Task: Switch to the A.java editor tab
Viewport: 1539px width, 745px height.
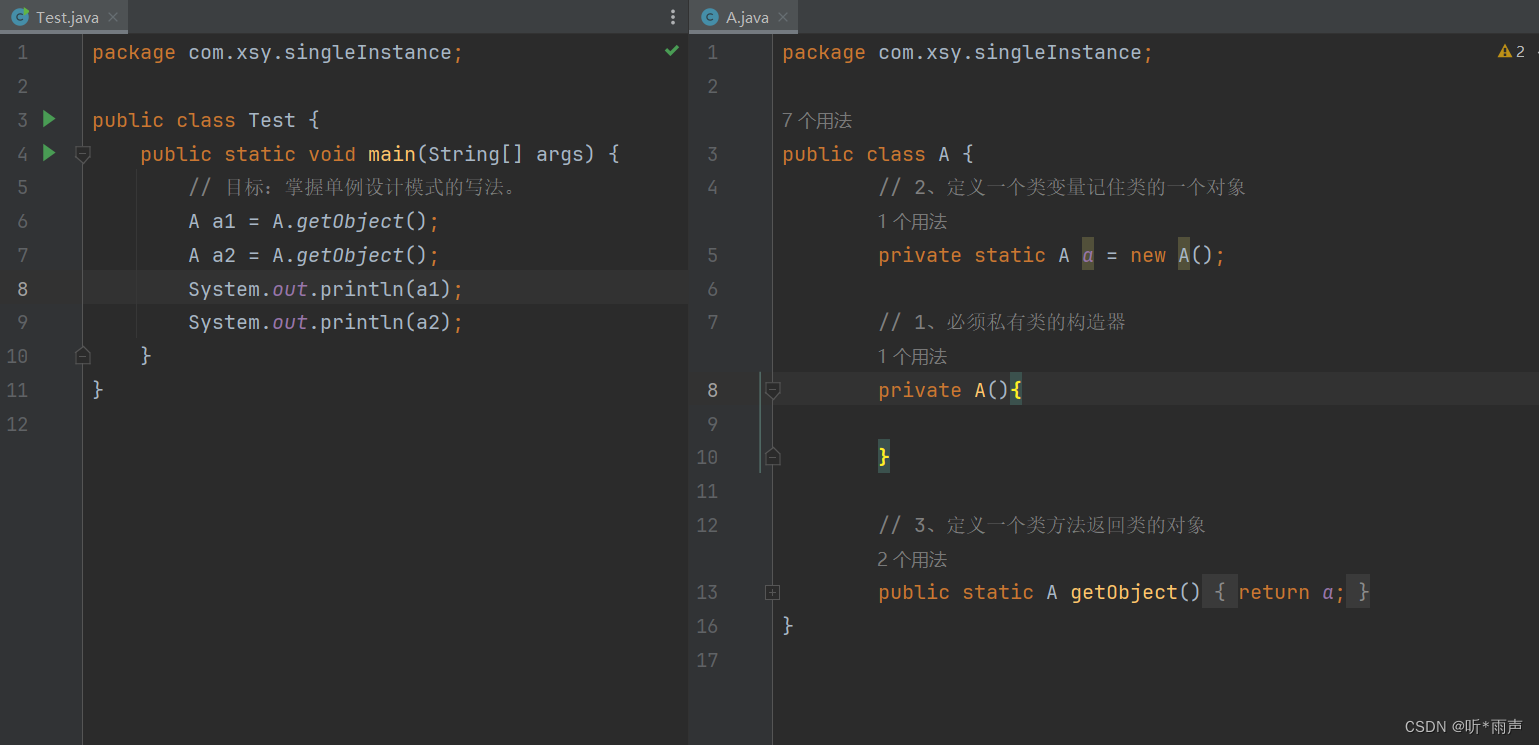Action: [743, 17]
